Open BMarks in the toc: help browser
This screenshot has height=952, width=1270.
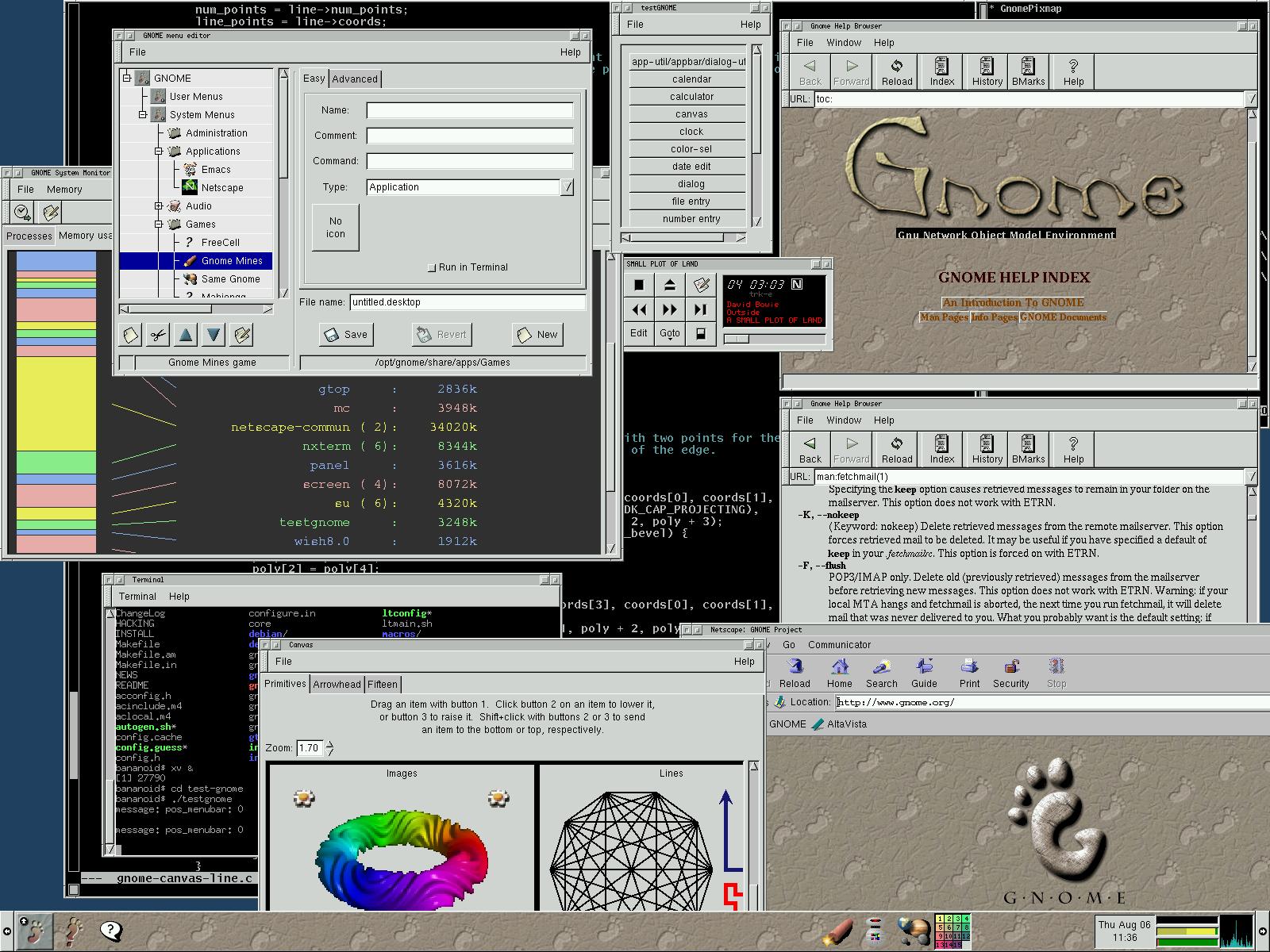1029,71
